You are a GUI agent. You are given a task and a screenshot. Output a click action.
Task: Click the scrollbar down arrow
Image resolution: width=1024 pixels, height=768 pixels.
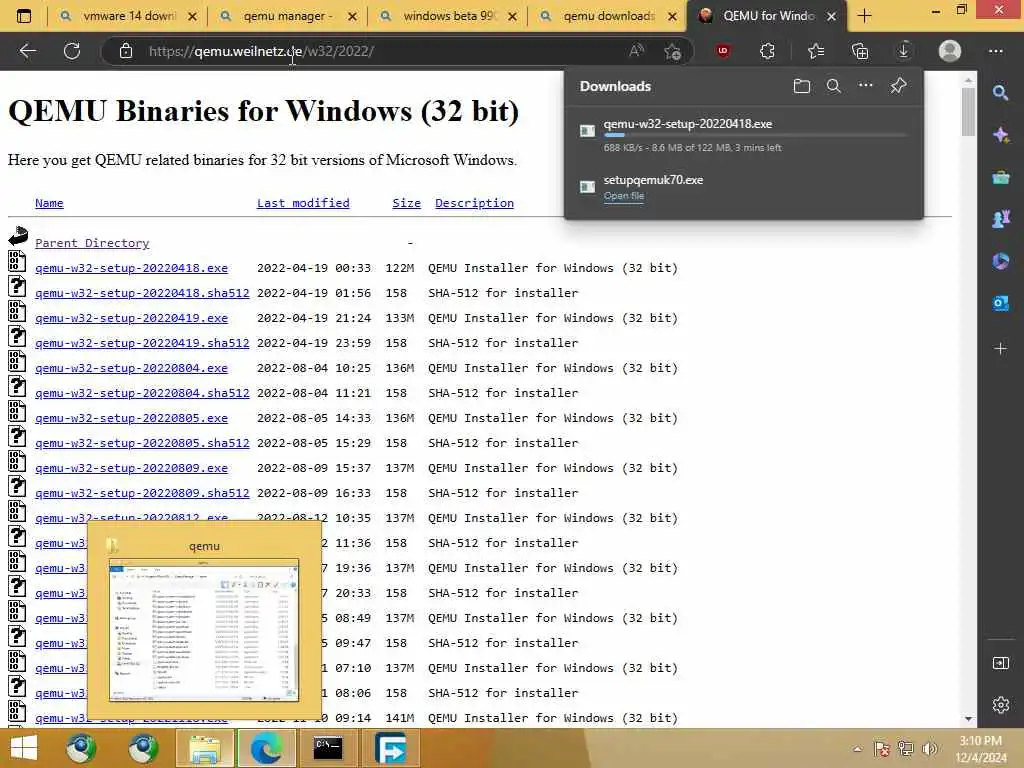[968, 719]
